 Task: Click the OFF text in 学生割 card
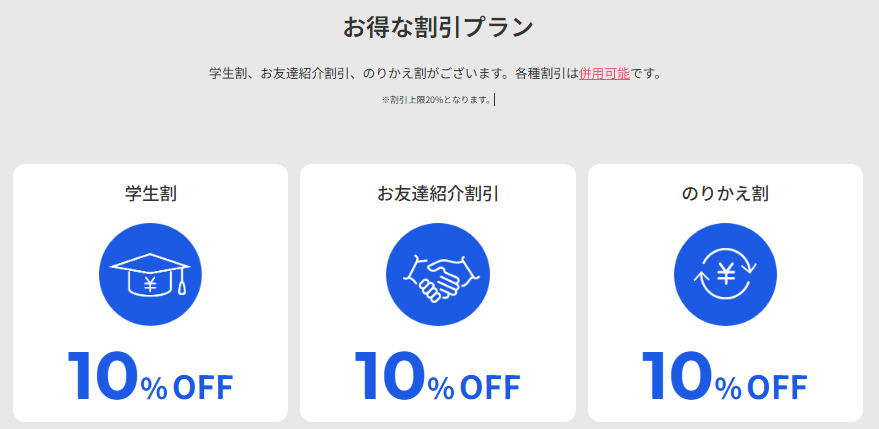point(203,387)
